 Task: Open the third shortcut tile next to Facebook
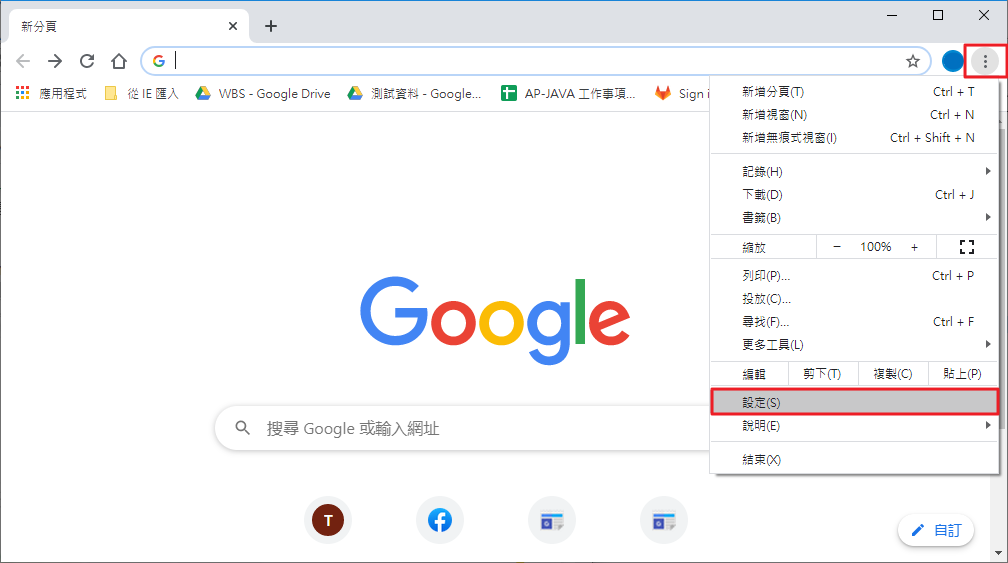point(552,520)
